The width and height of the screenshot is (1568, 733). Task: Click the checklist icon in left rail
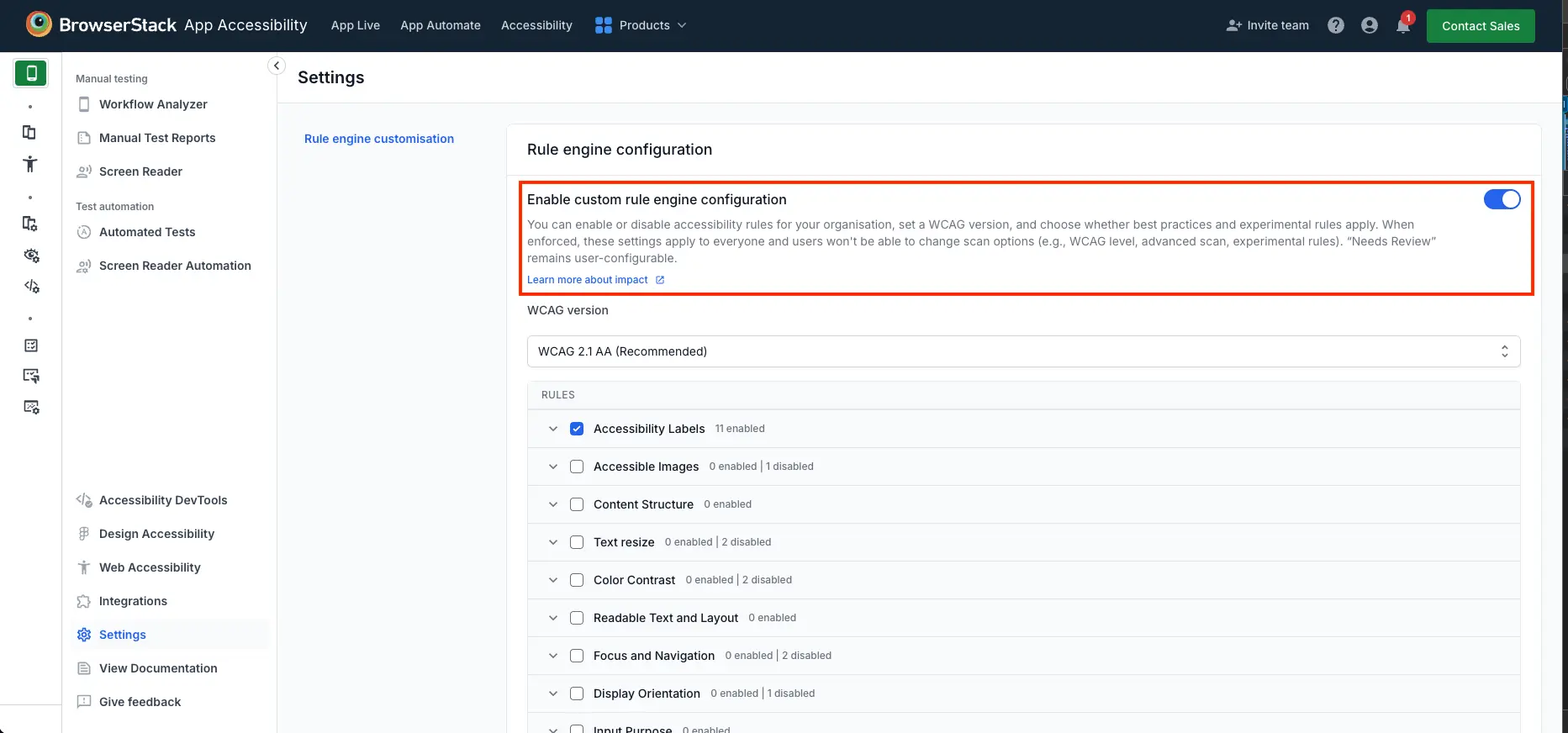tap(31, 345)
